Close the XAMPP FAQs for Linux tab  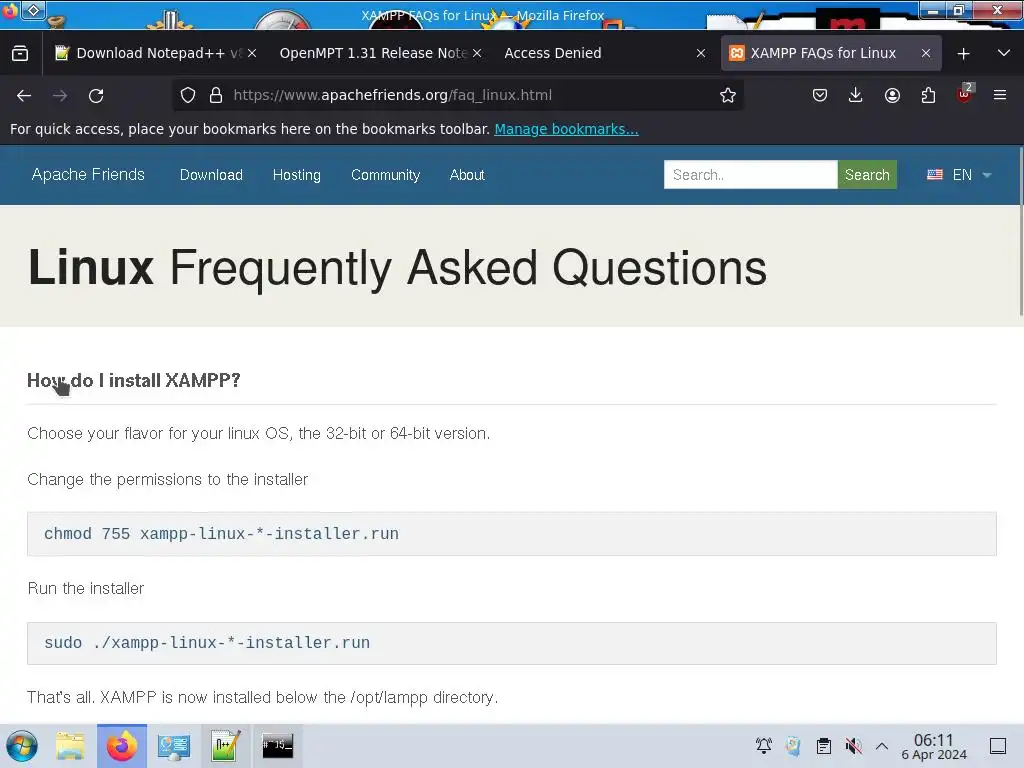[x=926, y=53]
